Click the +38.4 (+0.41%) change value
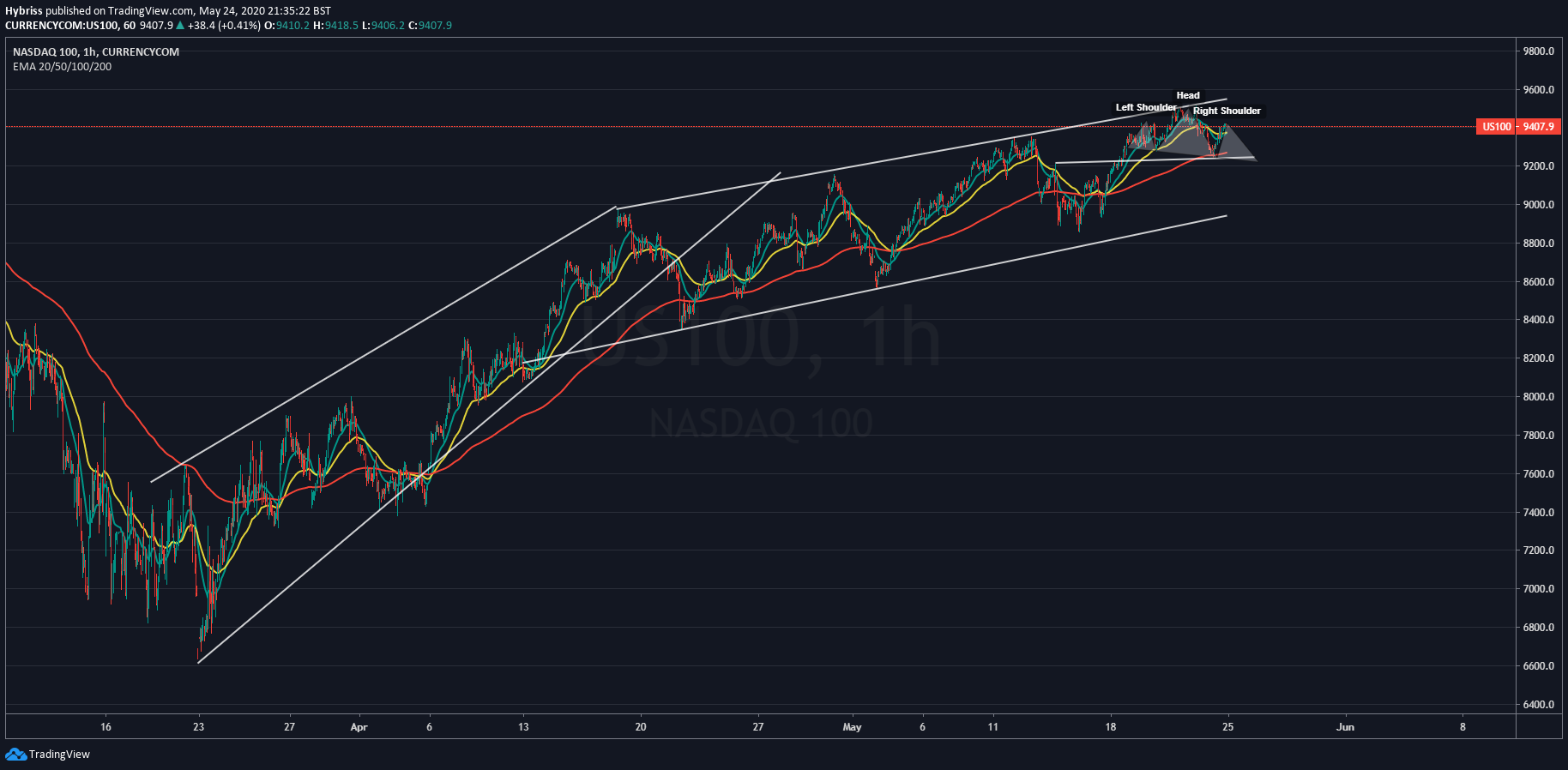1568x770 pixels. click(x=224, y=26)
